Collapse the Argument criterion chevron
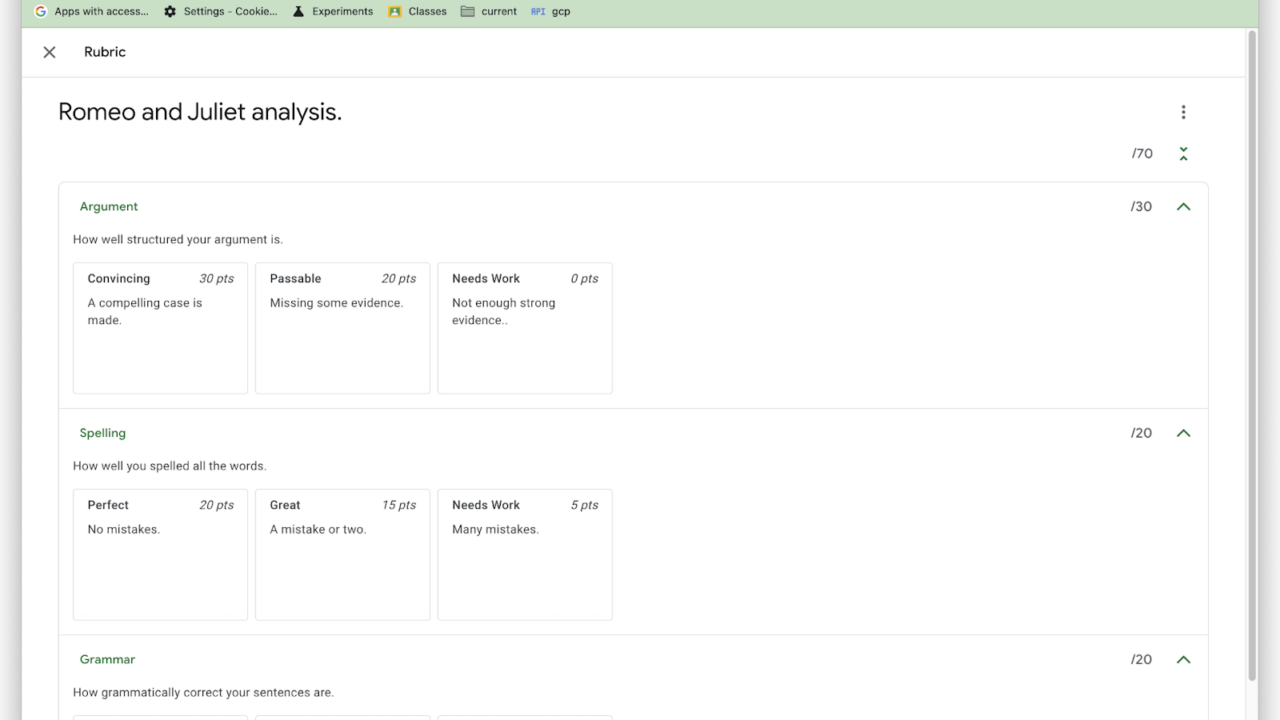This screenshot has height=720, width=1280. pos(1183,207)
